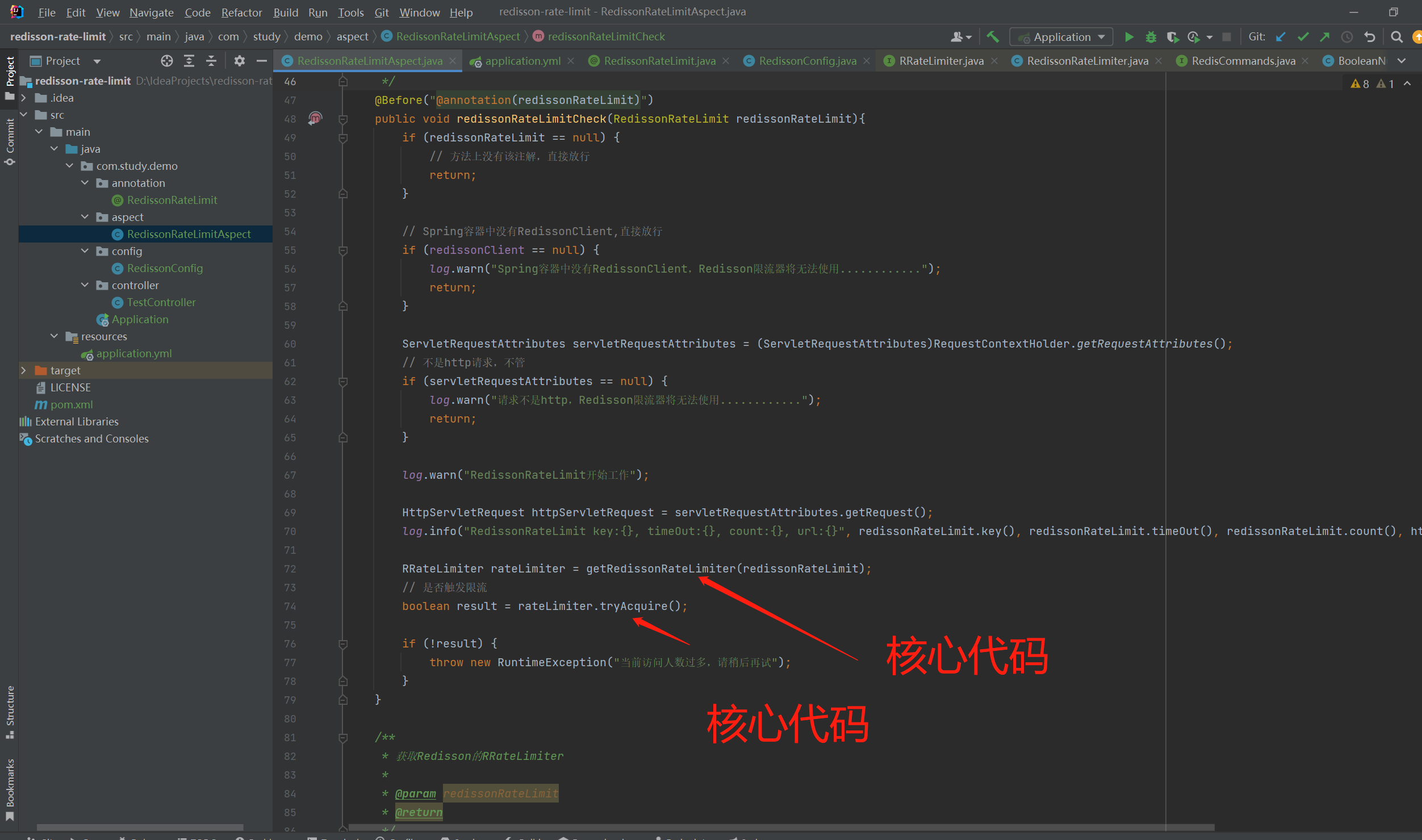Open the File menu
1422x840 pixels.
tap(47, 12)
